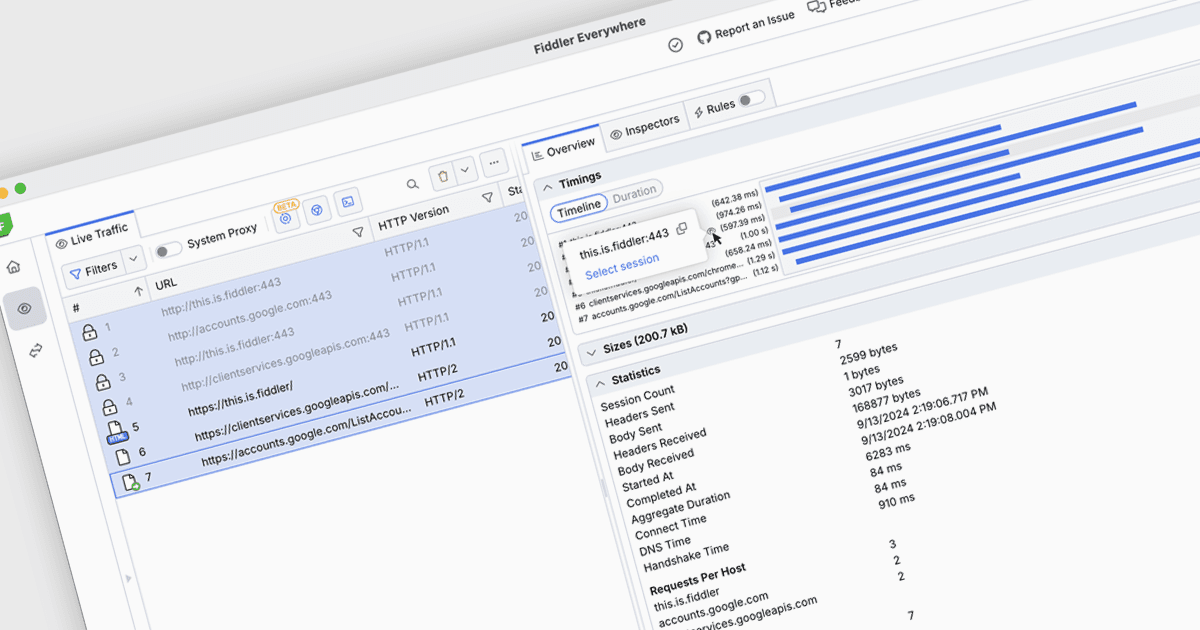1200x630 pixels.
Task: Click the Session Count statistic label
Action: [x=638, y=398]
